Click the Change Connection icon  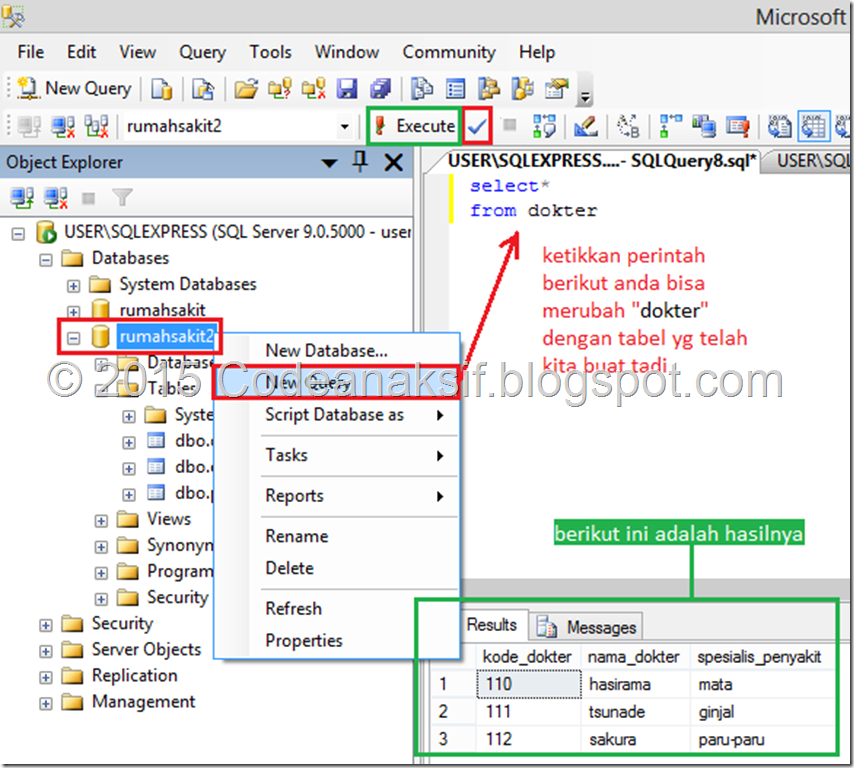pos(96,126)
